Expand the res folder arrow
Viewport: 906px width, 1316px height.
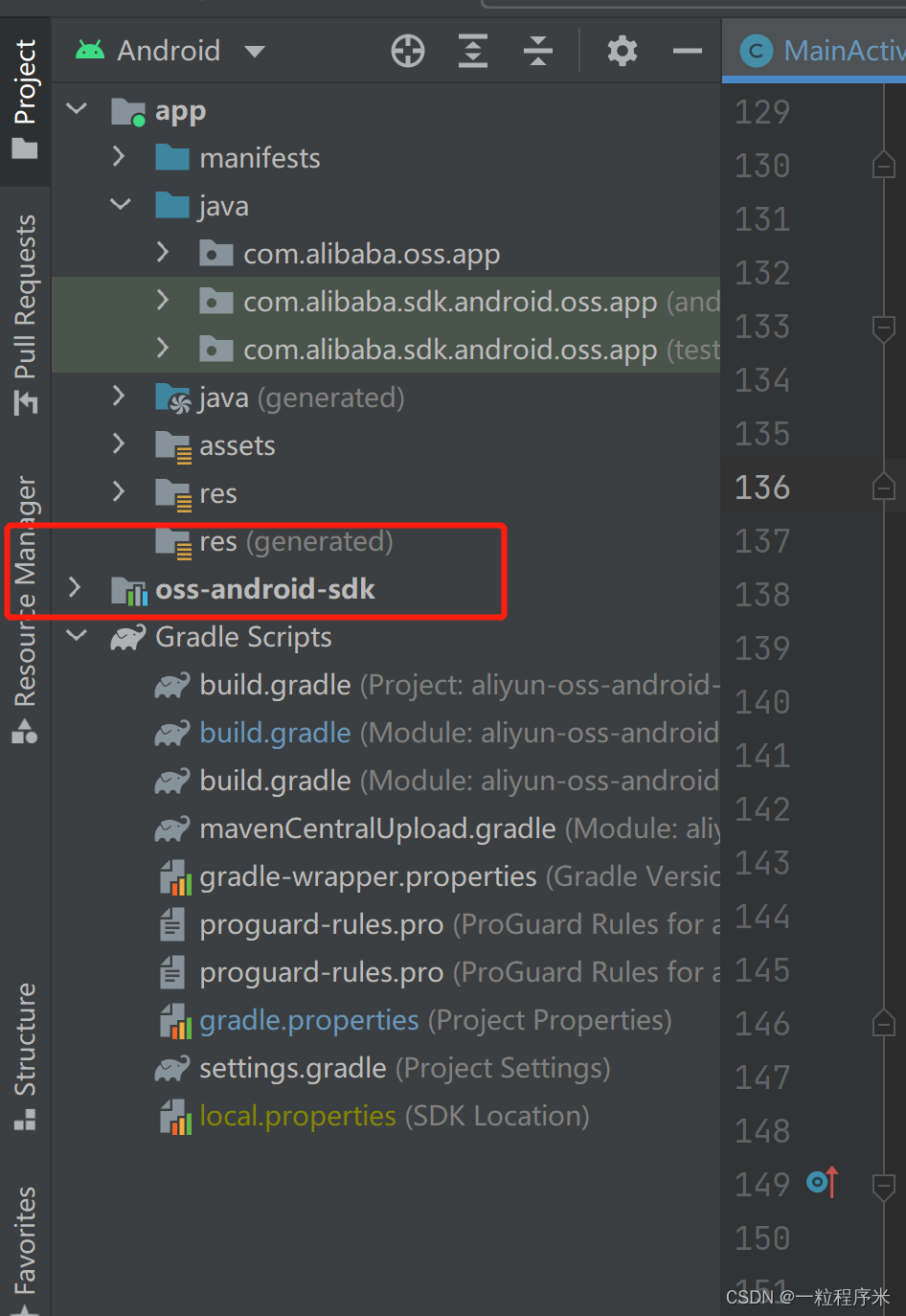(x=119, y=491)
